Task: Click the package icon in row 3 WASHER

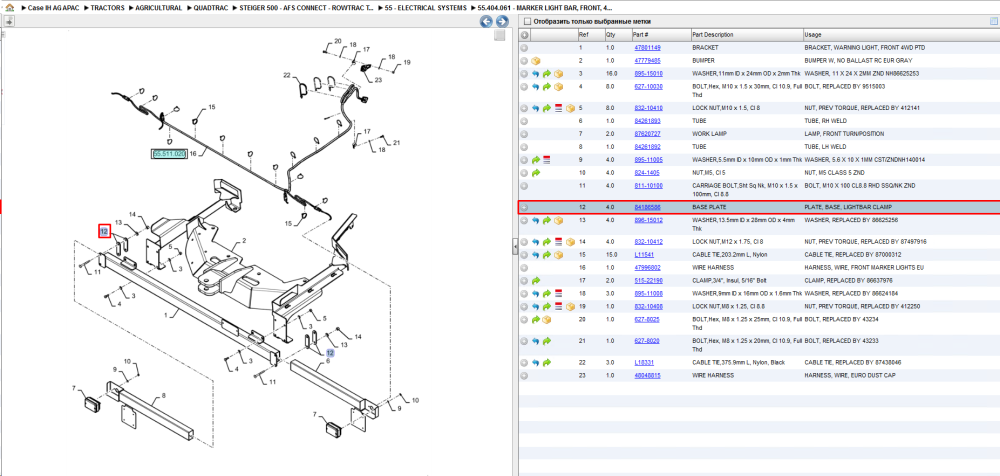Action: (559, 74)
